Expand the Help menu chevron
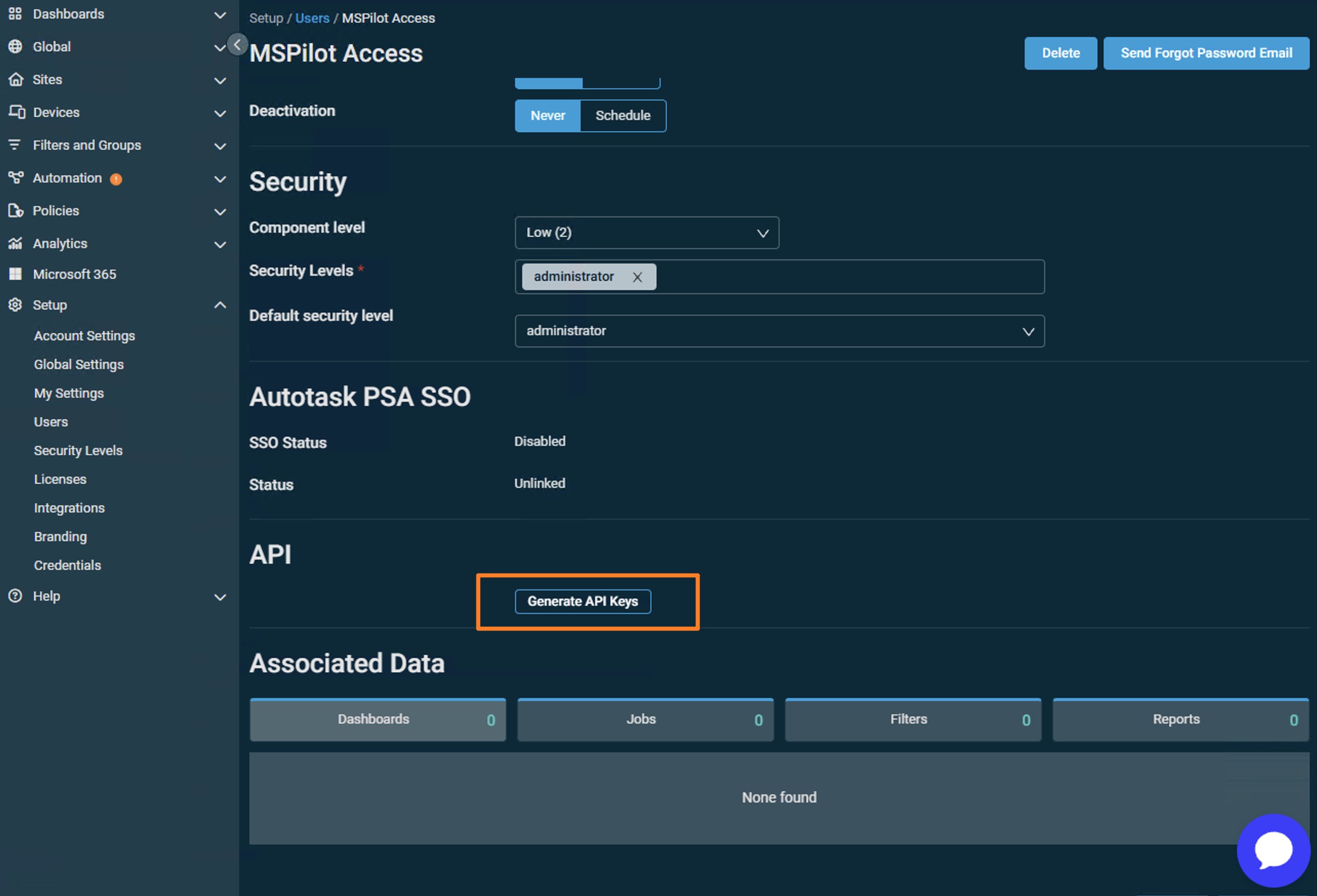This screenshot has width=1317, height=896. click(220, 597)
